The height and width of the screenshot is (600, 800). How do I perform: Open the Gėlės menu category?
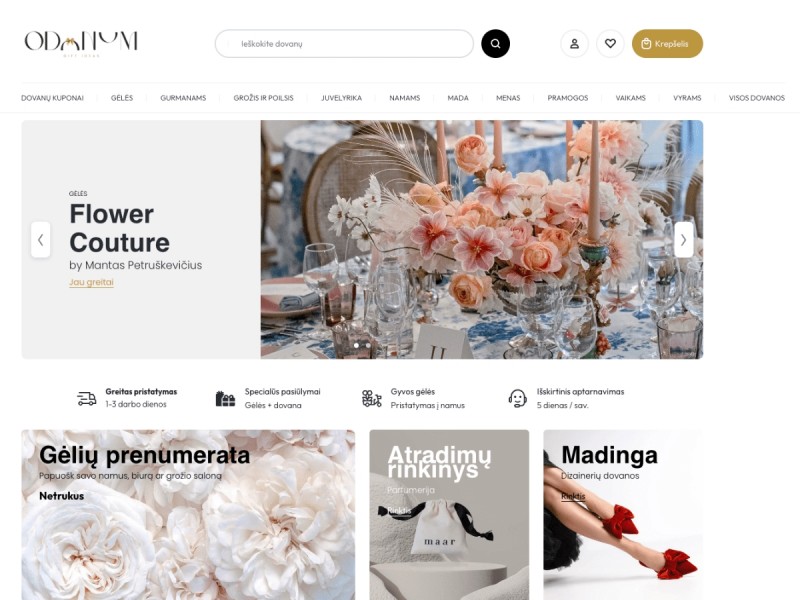pos(122,98)
